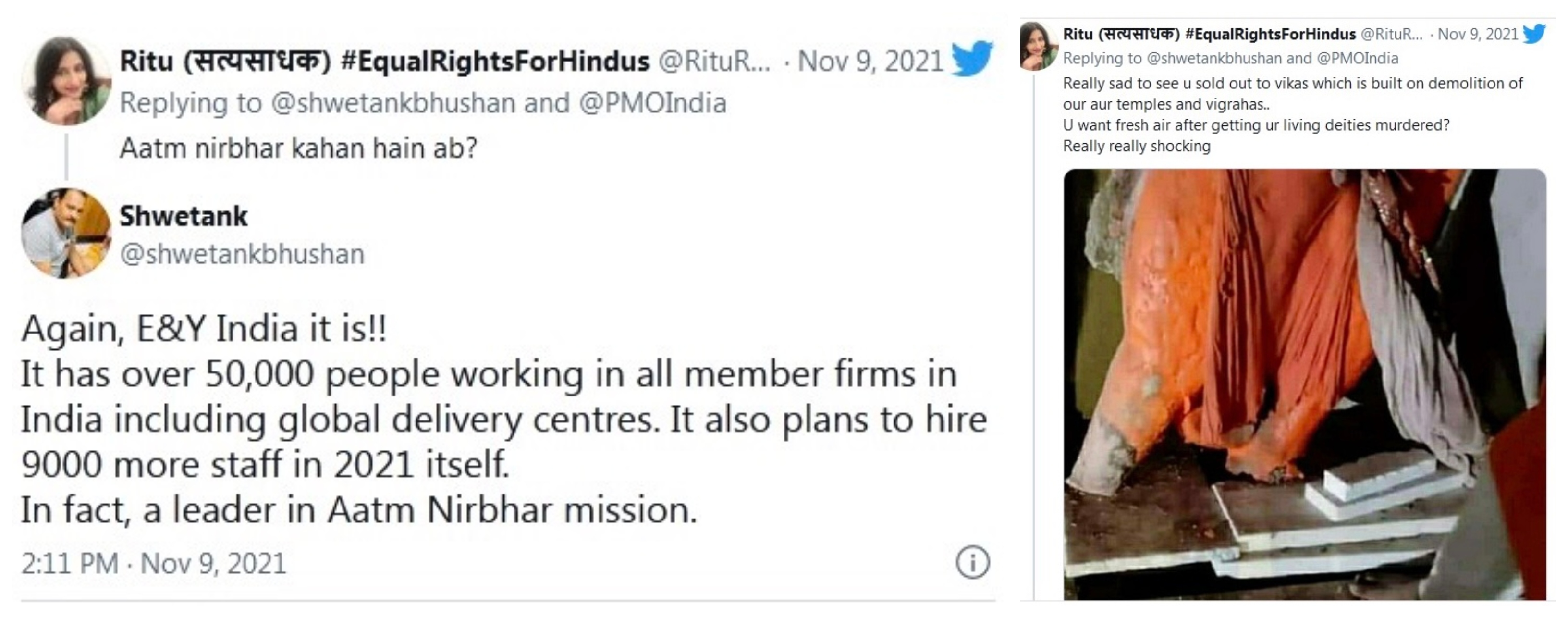Open the Nov 9, 2021 date of the 'Aatm nirbhar' reply
This screenshot has height=618, width=1568.
870,61
